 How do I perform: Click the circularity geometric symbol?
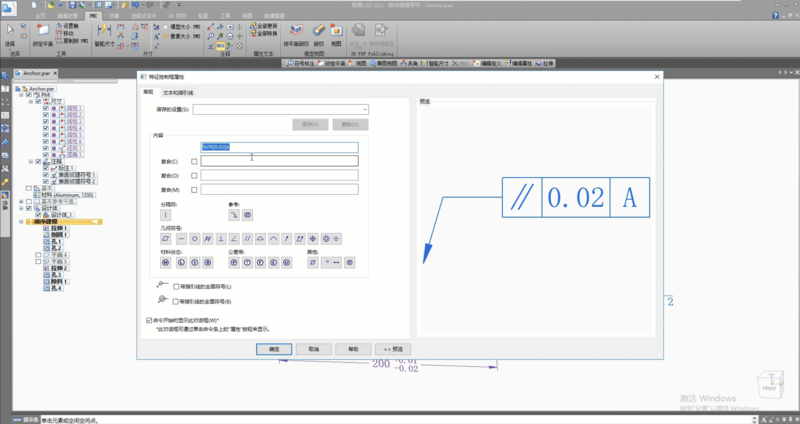tap(193, 238)
